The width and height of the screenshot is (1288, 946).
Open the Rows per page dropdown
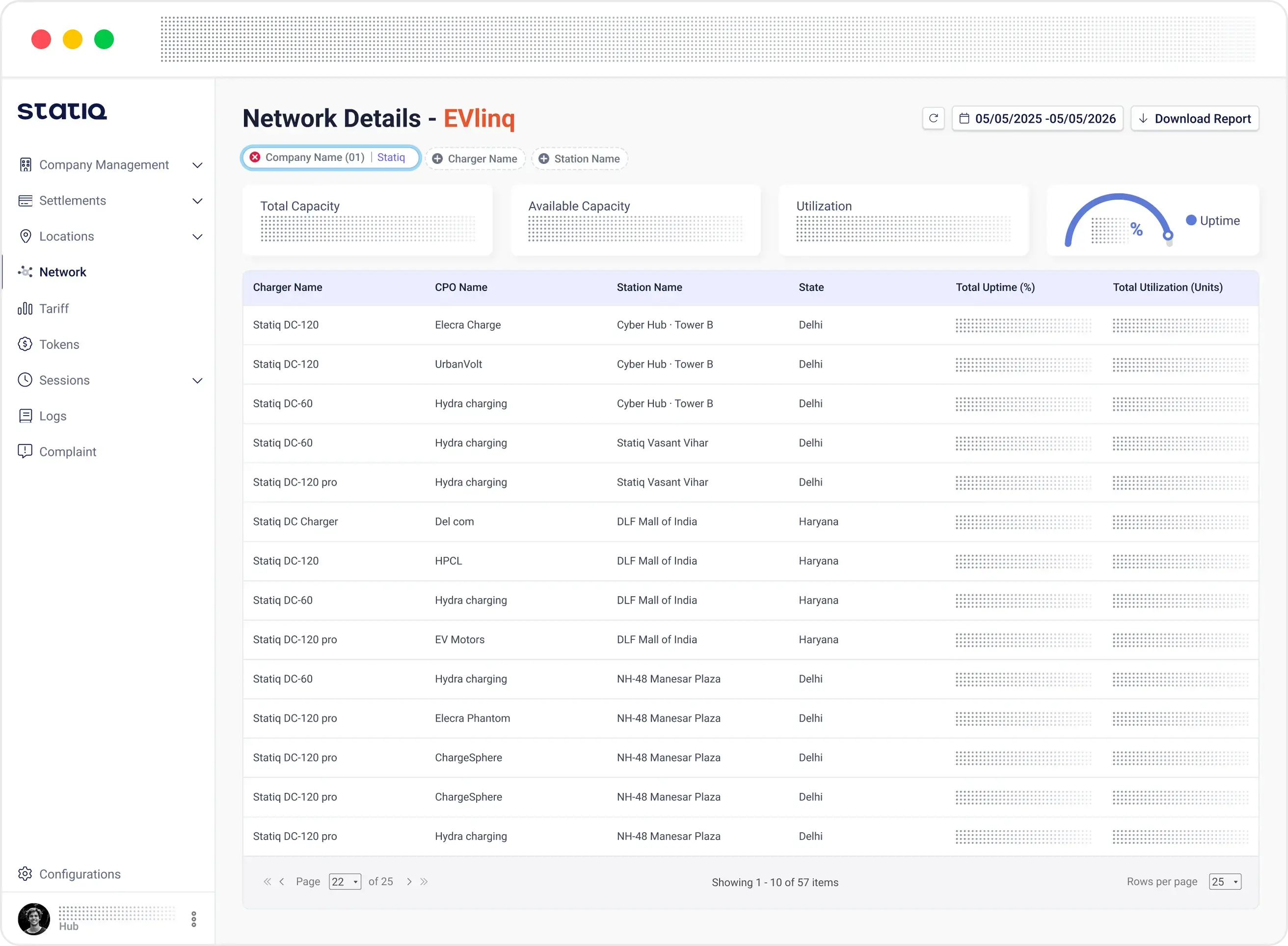(x=1225, y=882)
